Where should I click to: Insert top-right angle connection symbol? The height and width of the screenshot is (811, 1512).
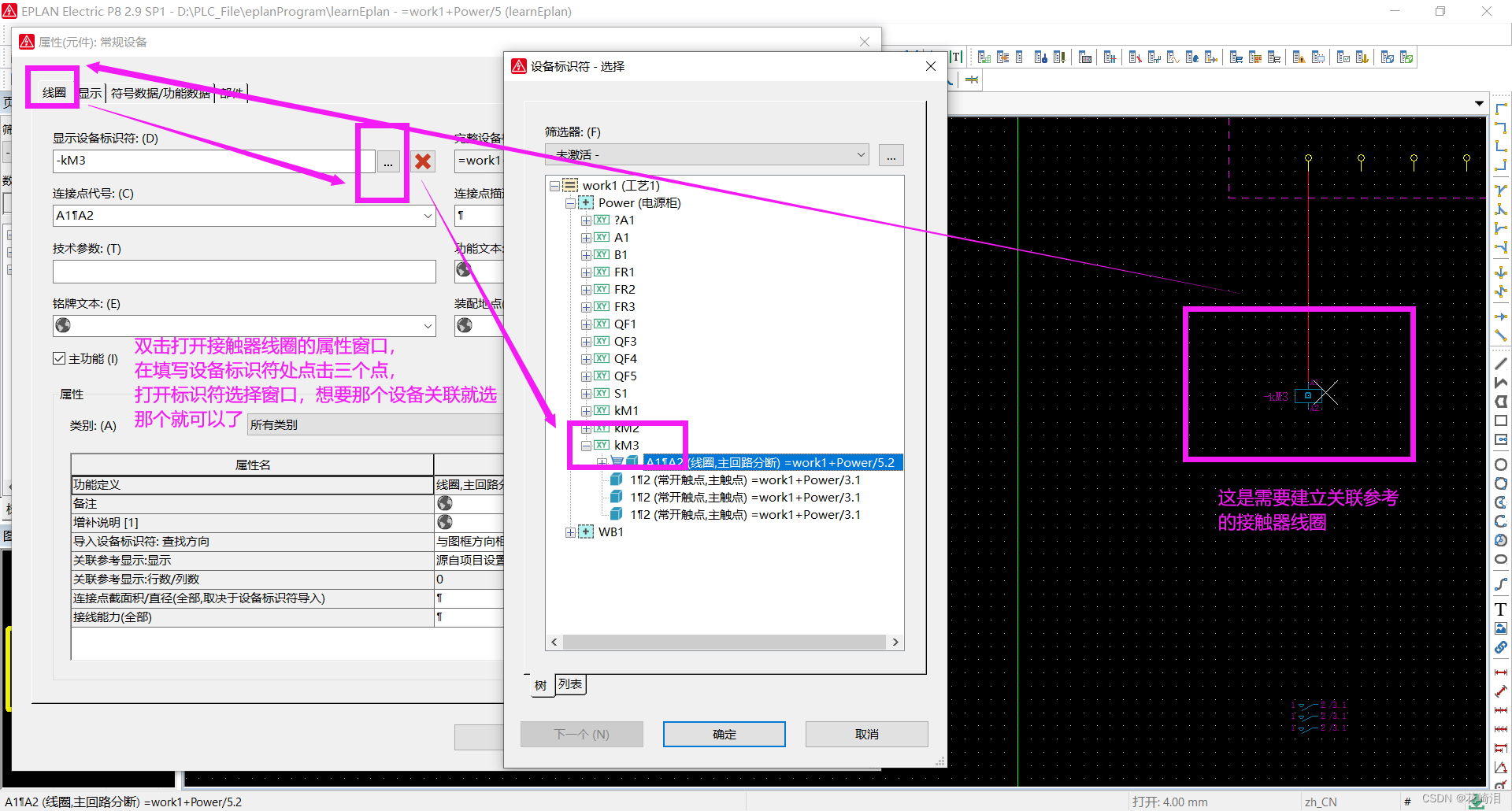(1501, 128)
